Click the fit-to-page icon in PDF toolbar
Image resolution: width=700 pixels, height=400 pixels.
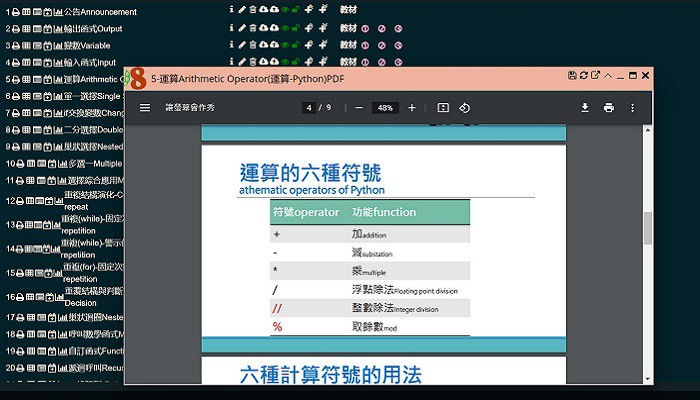(443, 108)
